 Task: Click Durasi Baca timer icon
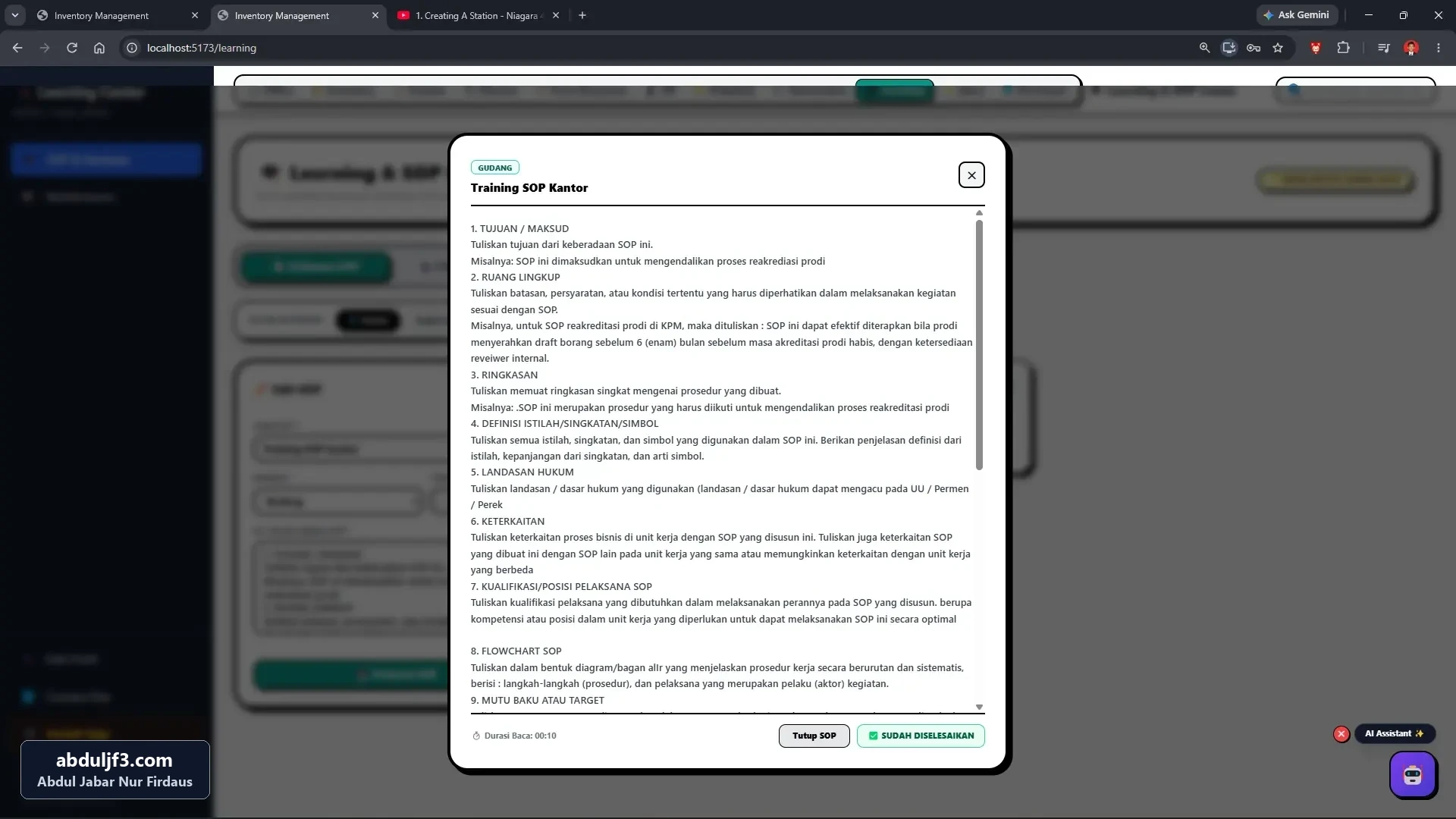[x=476, y=736]
